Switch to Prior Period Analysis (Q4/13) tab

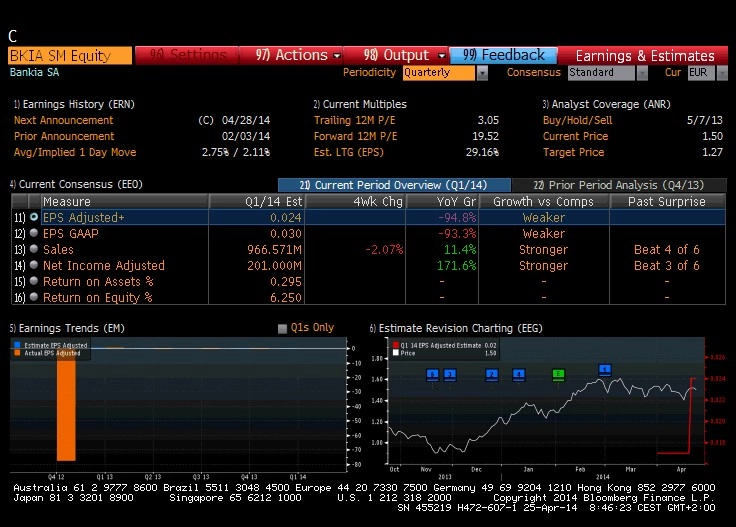(x=619, y=185)
